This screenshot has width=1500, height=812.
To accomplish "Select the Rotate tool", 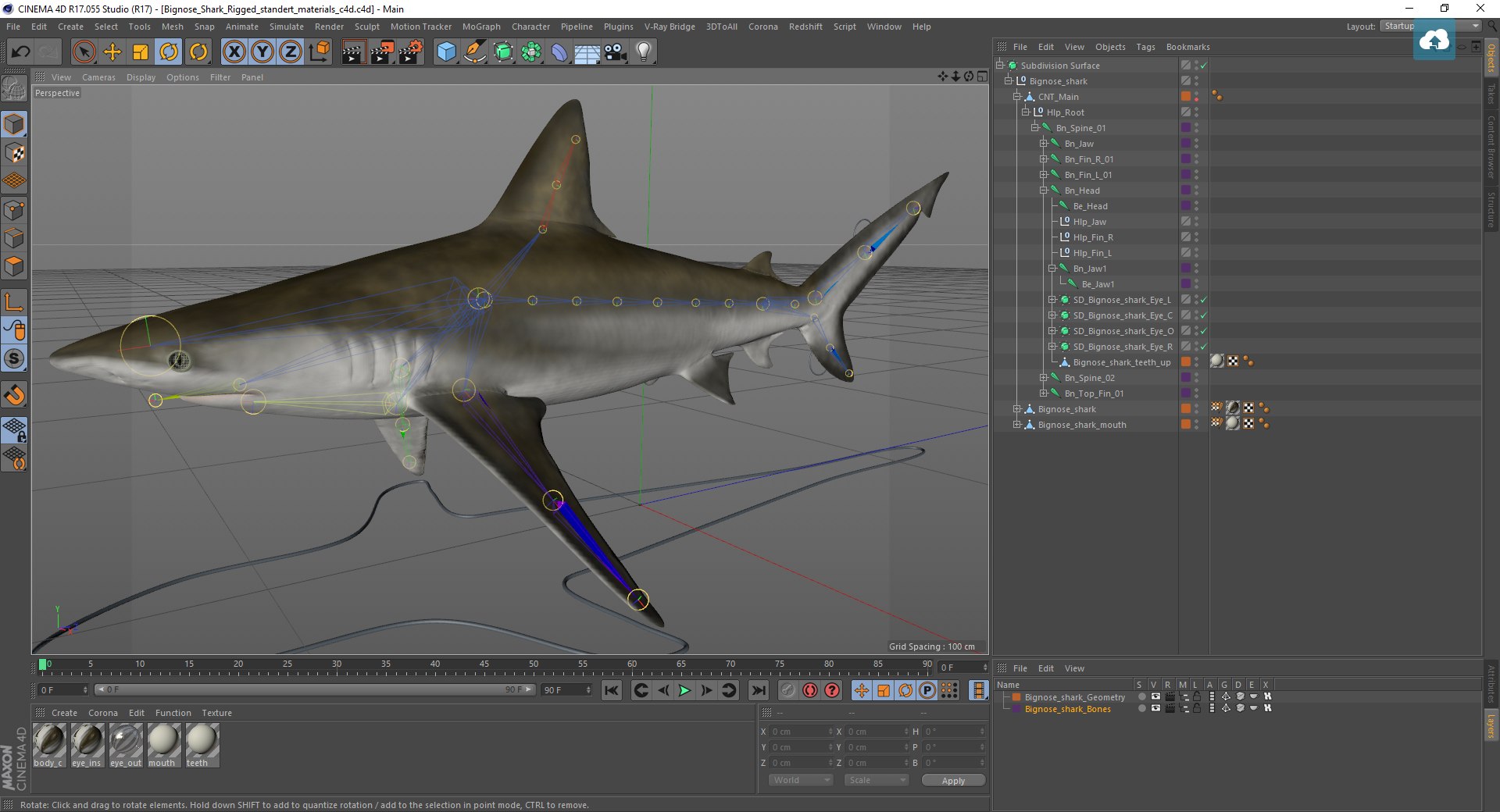I will pos(169,52).
